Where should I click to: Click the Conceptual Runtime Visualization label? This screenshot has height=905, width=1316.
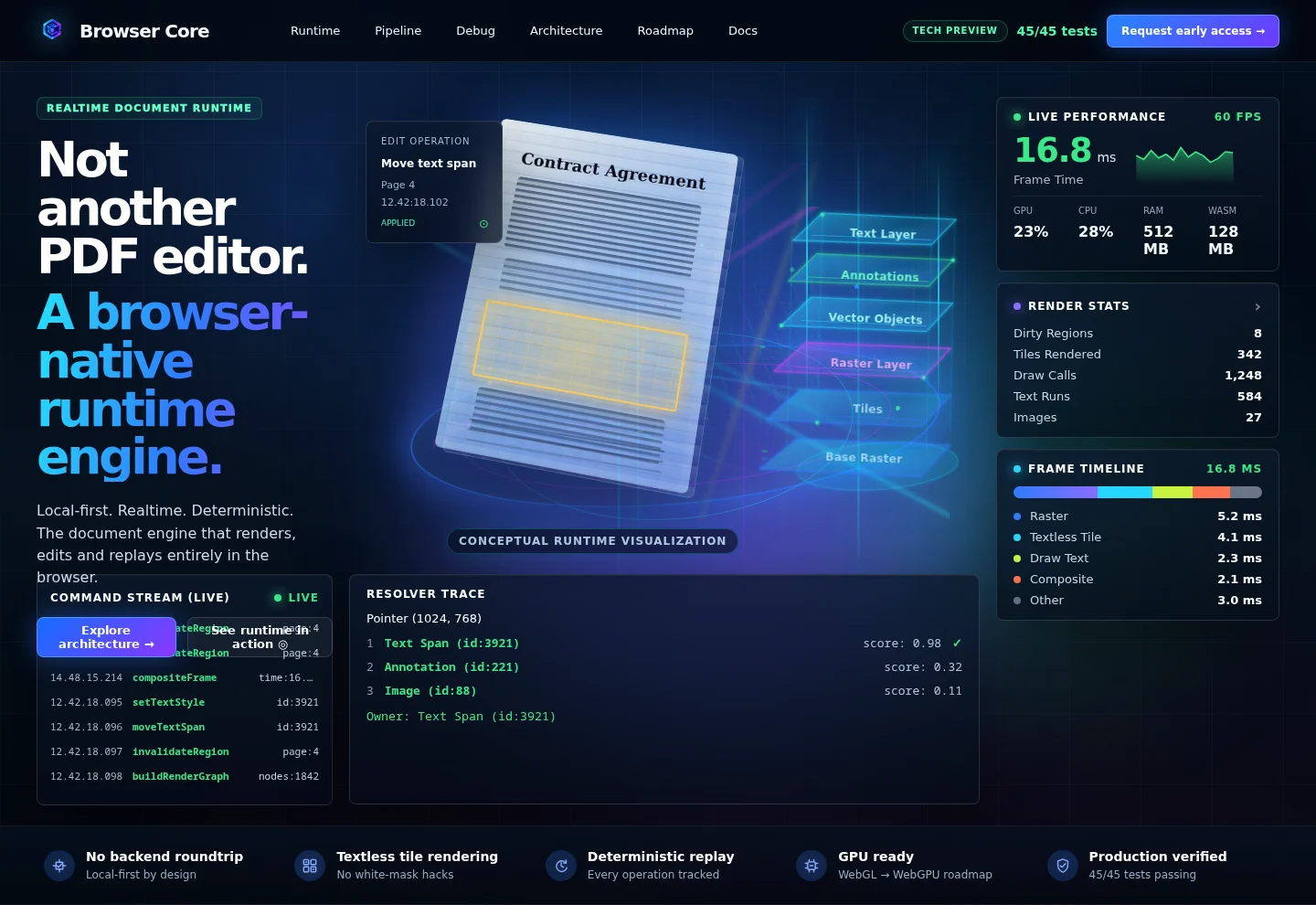pyautogui.click(x=592, y=541)
